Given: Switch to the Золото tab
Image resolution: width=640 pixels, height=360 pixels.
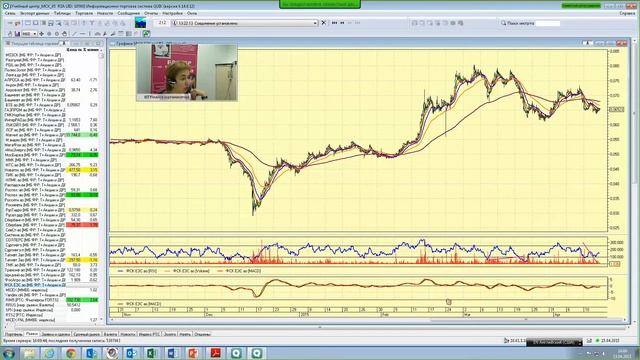Looking at the screenshot, I should point(170,334).
